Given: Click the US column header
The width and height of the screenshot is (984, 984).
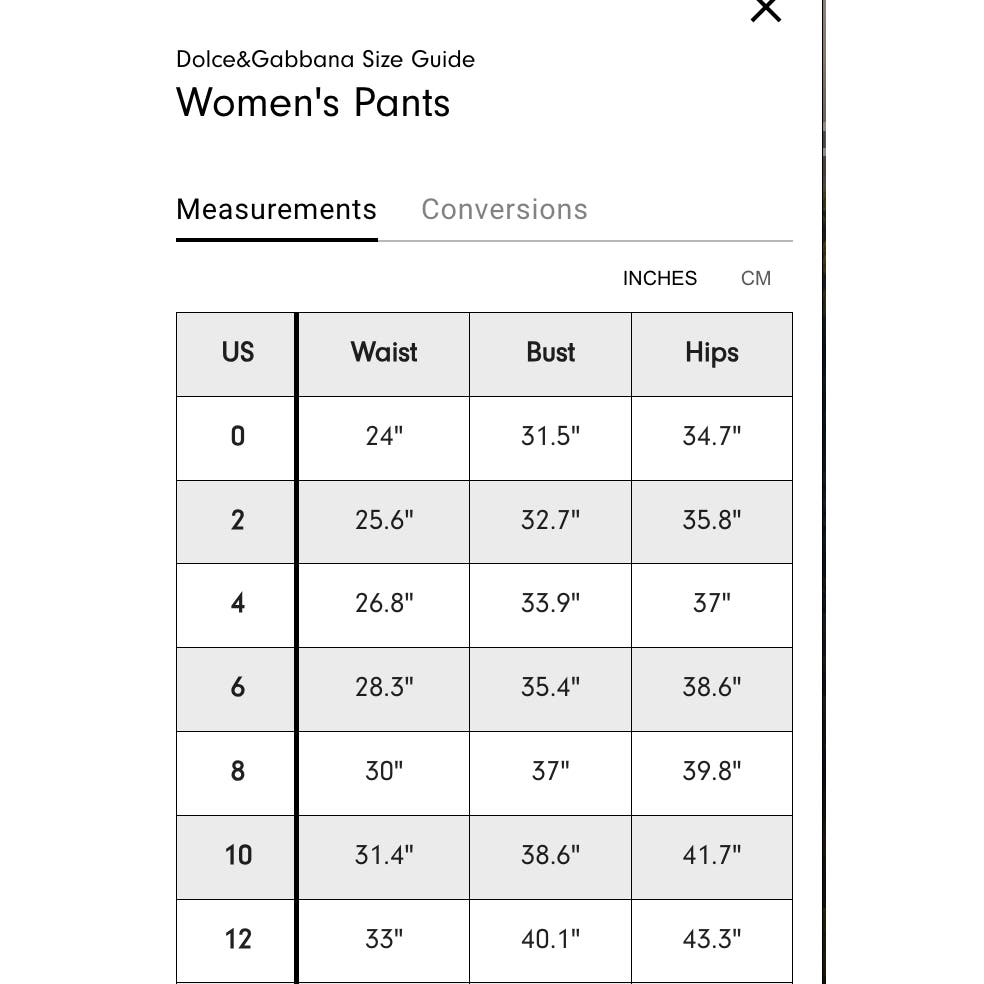Looking at the screenshot, I should tap(237, 353).
